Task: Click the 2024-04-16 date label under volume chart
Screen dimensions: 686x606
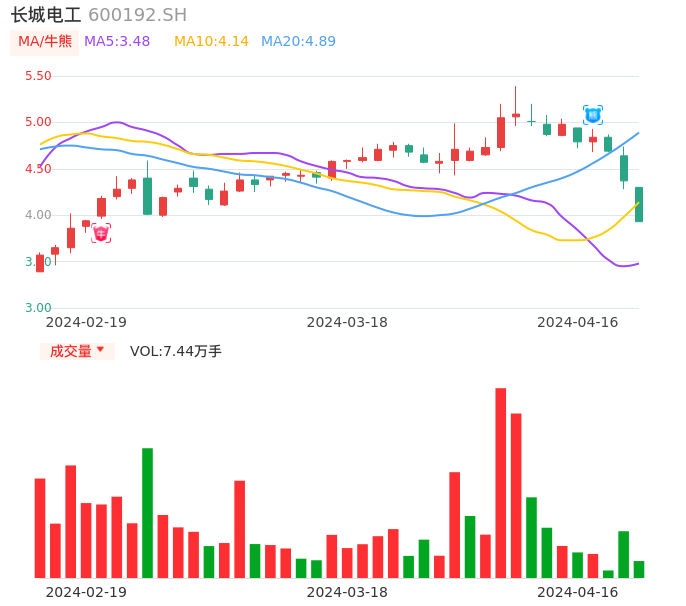Action: [x=577, y=592]
